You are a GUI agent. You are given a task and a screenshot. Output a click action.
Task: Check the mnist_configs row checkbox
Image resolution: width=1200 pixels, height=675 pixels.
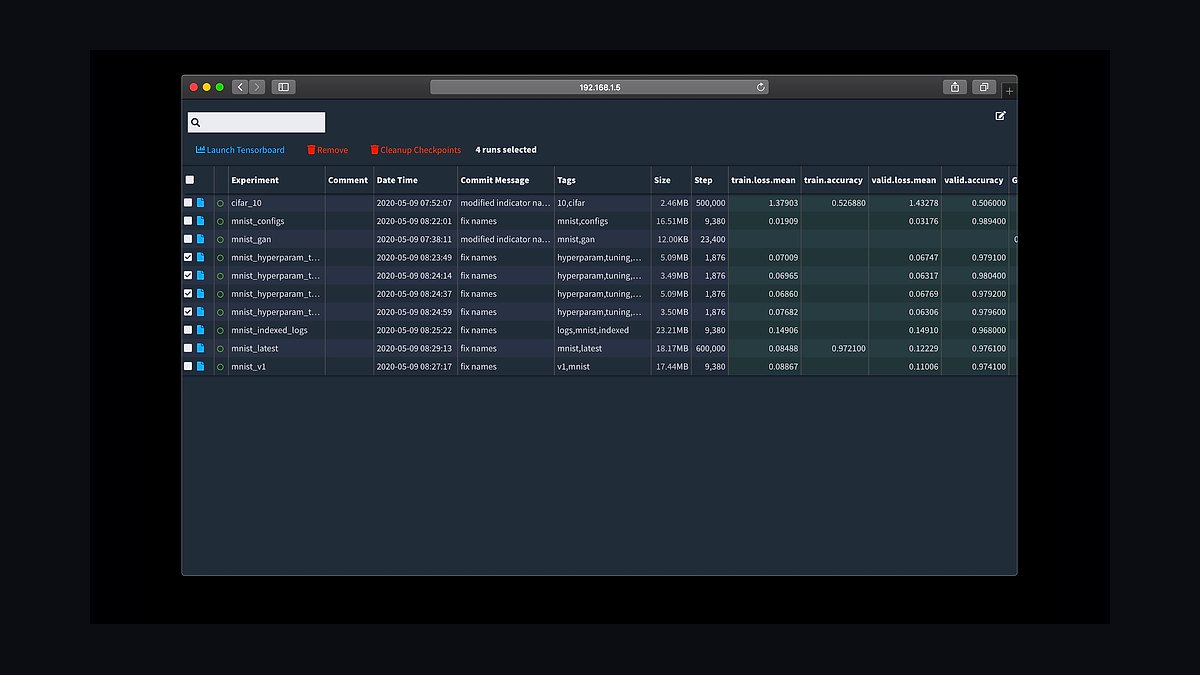tap(188, 221)
